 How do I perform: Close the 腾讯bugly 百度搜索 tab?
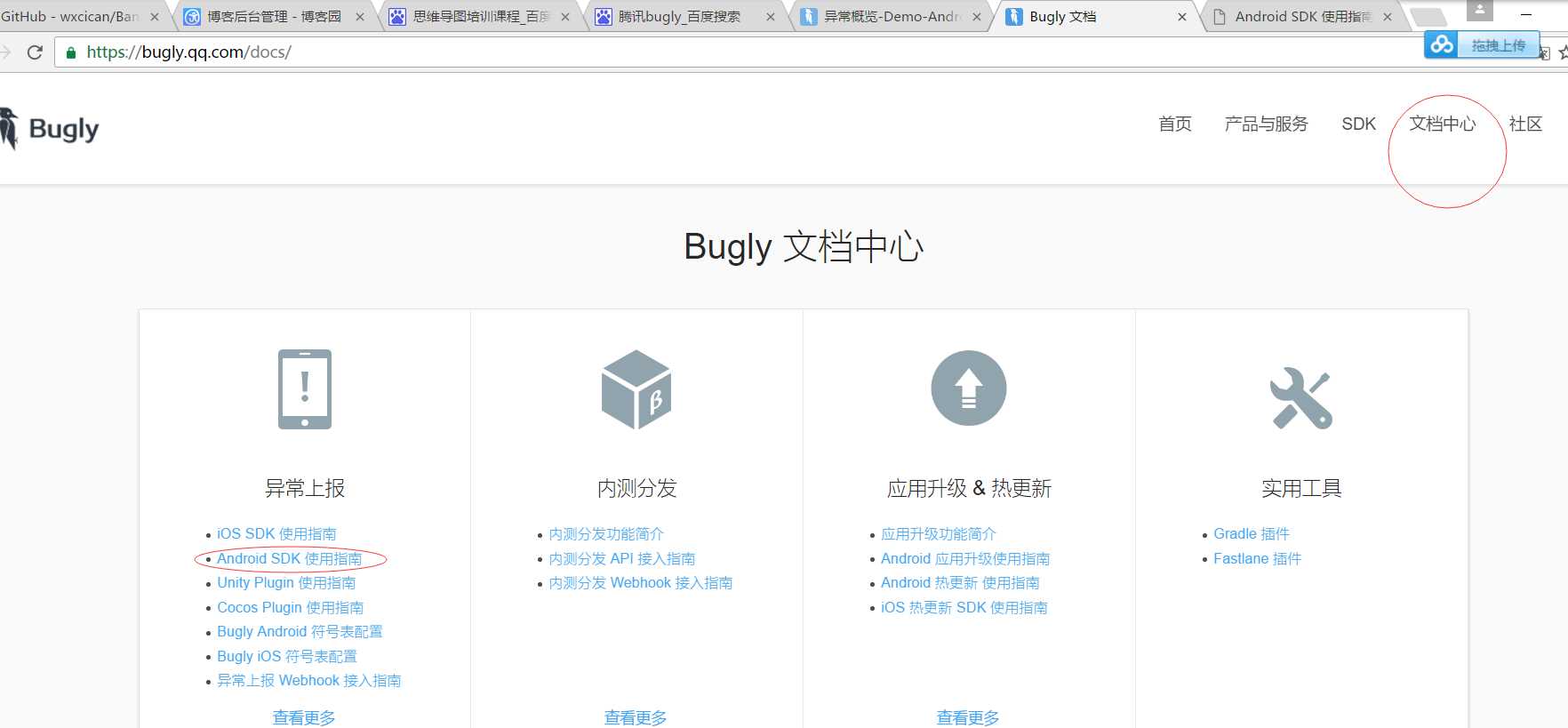coord(771,17)
